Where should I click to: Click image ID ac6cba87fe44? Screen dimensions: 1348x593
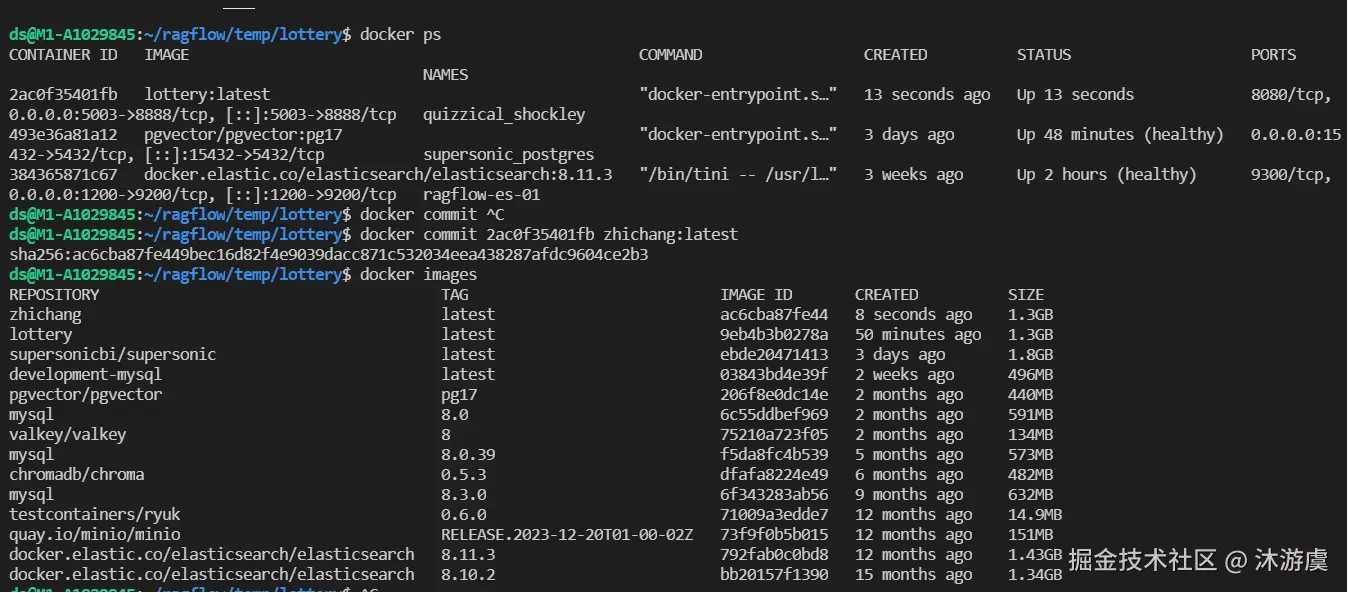pyautogui.click(x=774, y=314)
